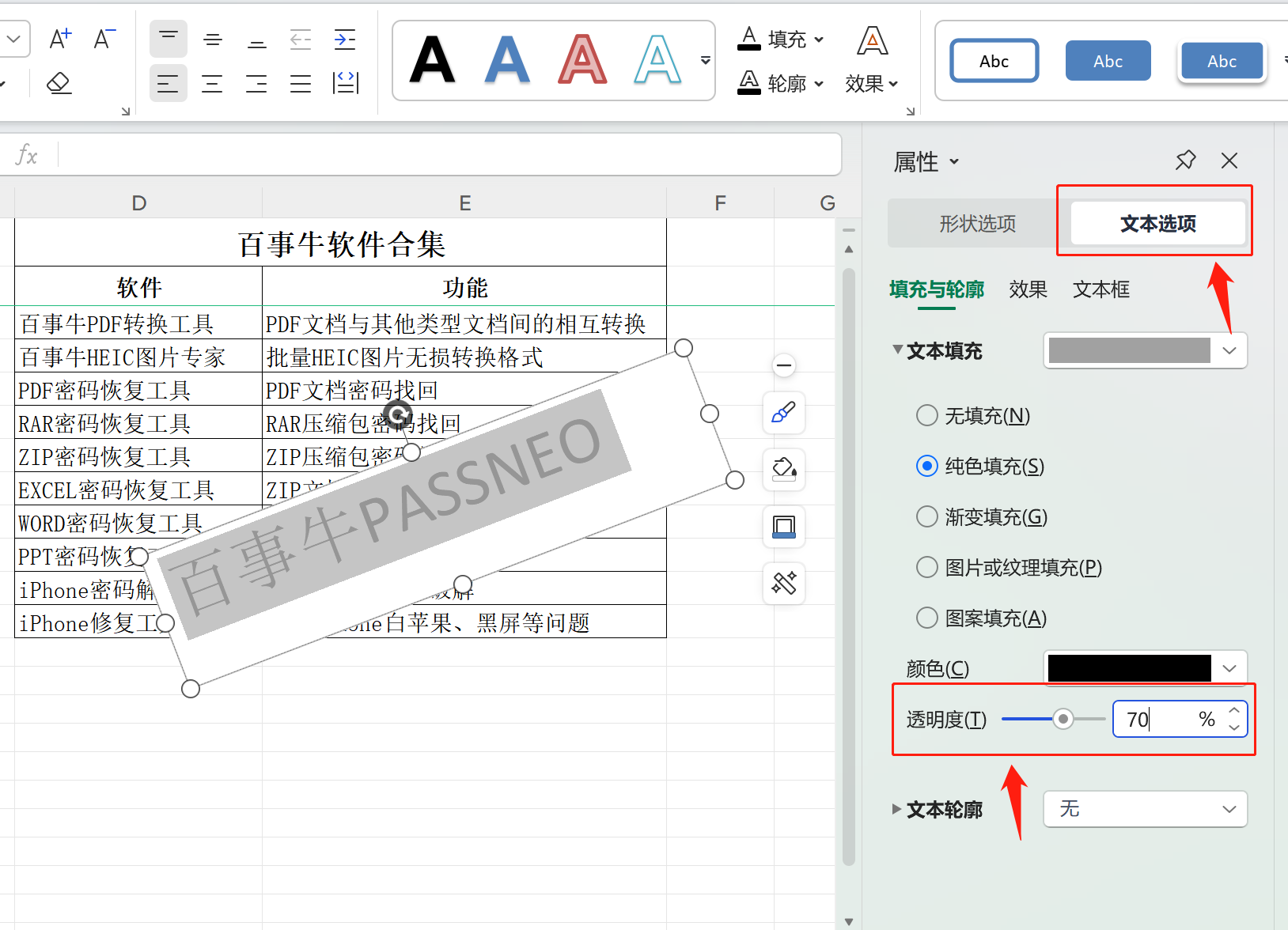Pin the properties panel
The image size is (1288, 930).
[1185, 161]
